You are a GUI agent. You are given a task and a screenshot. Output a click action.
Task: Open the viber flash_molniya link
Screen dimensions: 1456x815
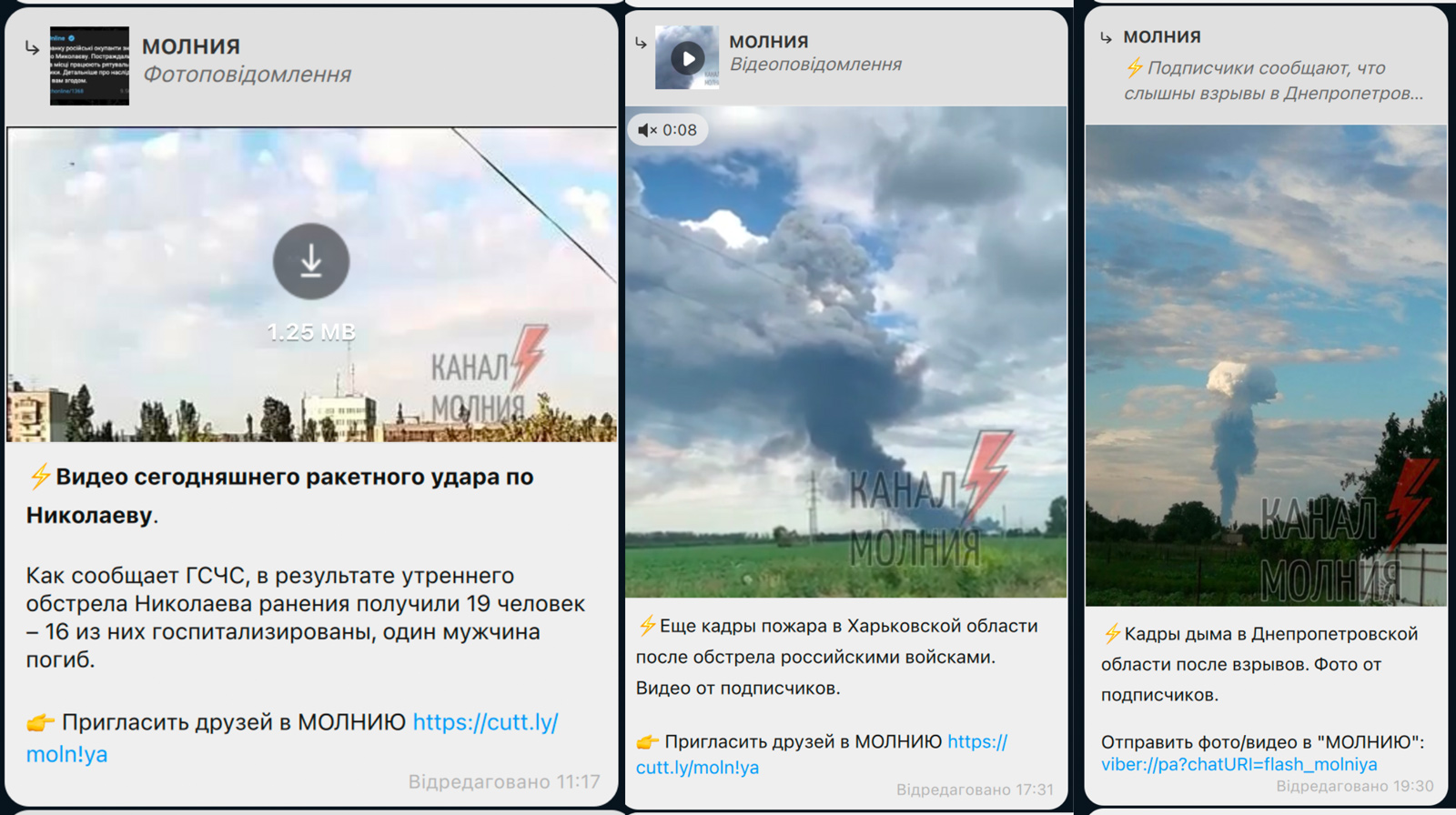[x=1239, y=765]
